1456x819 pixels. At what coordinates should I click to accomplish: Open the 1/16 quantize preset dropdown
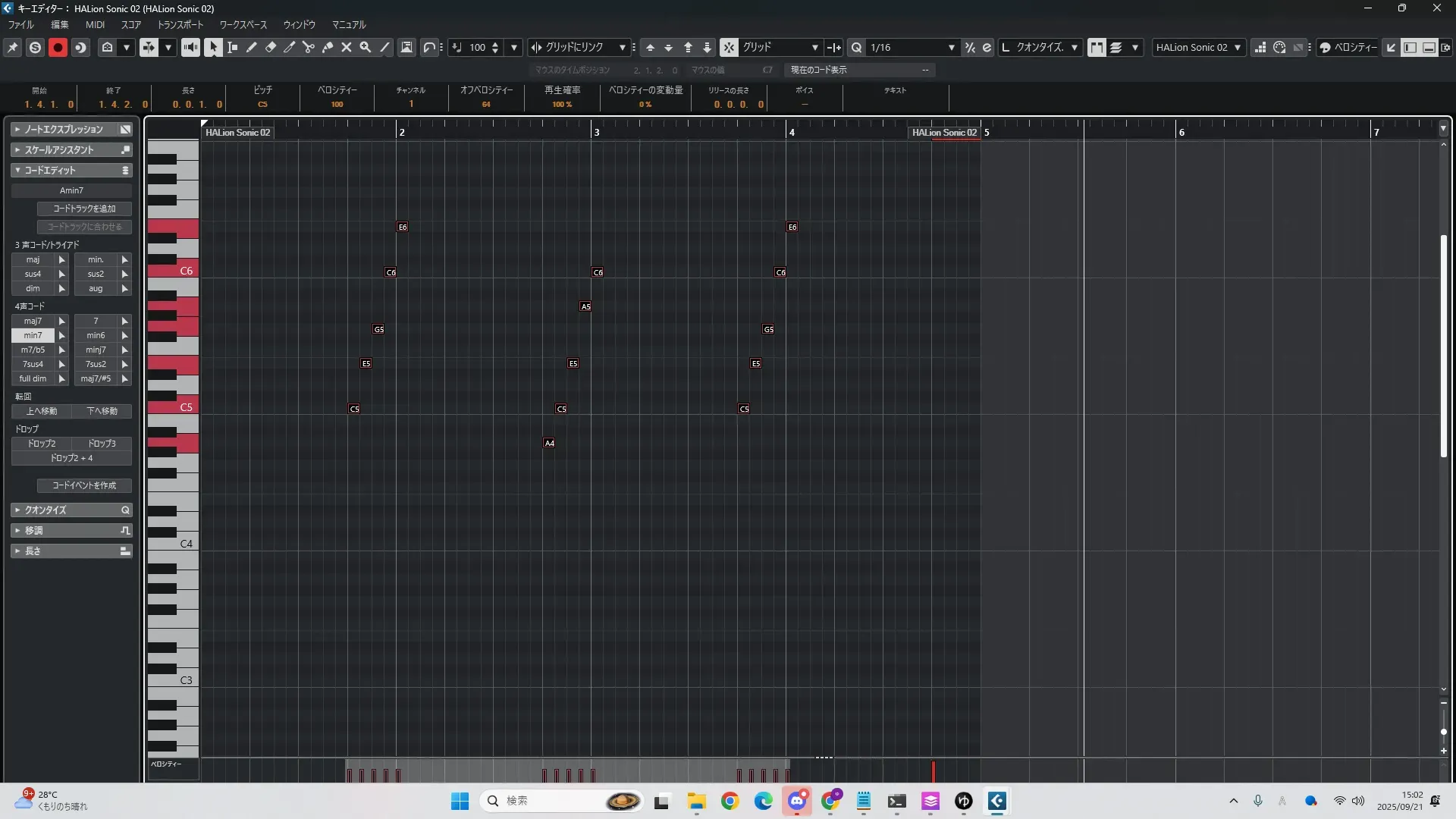click(951, 47)
